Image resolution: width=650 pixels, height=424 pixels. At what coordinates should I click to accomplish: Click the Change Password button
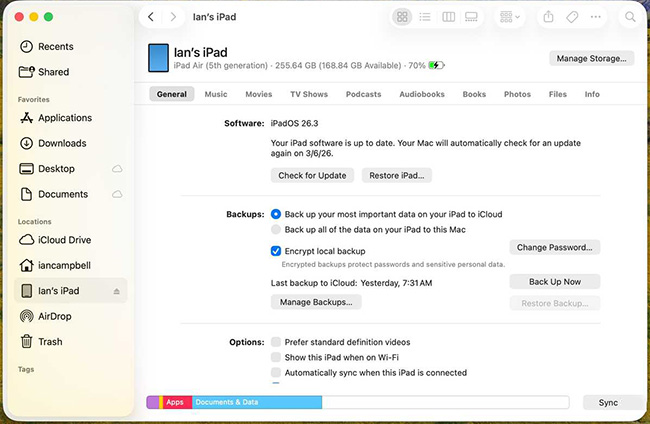coord(555,247)
